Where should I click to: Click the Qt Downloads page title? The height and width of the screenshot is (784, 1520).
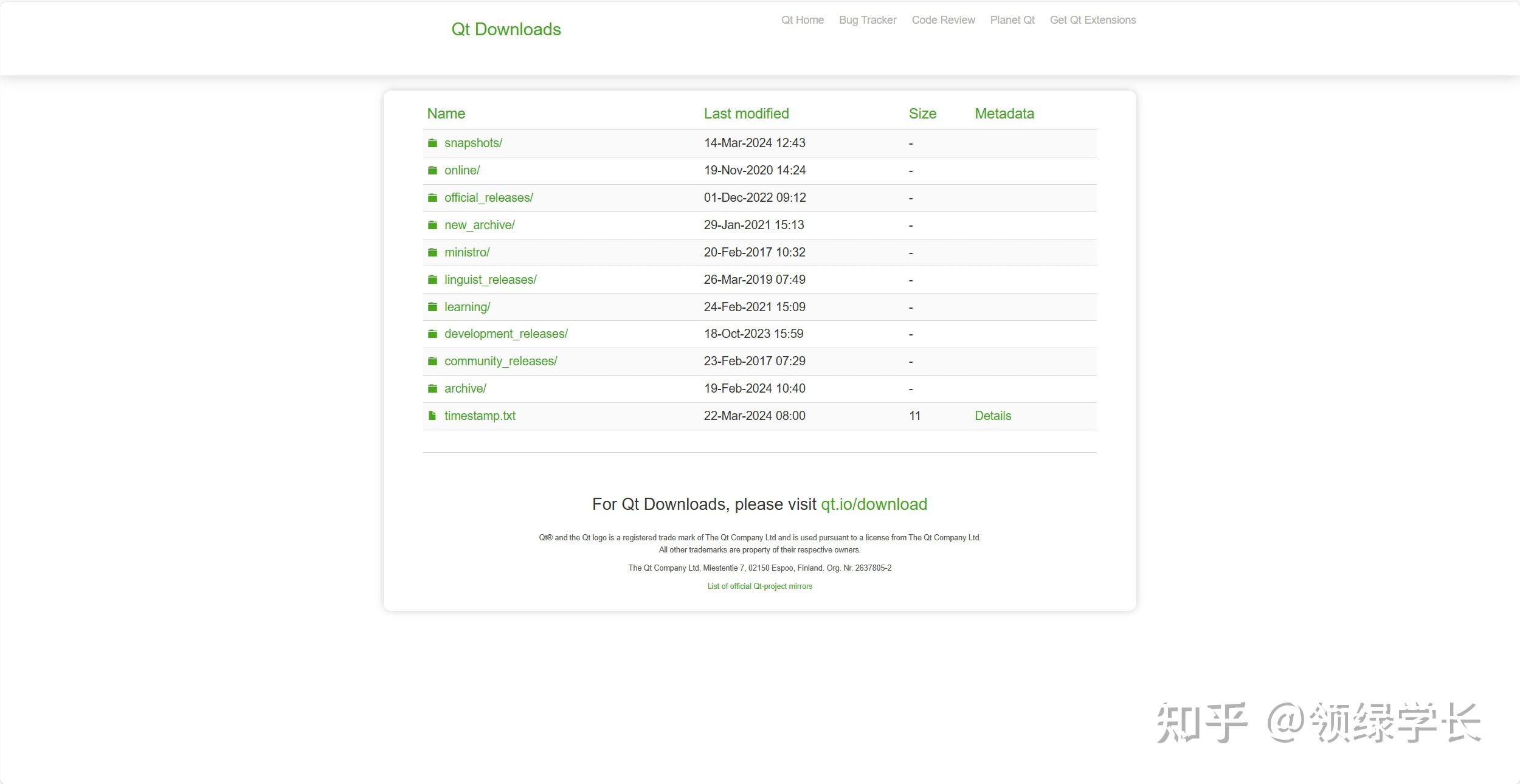(506, 29)
